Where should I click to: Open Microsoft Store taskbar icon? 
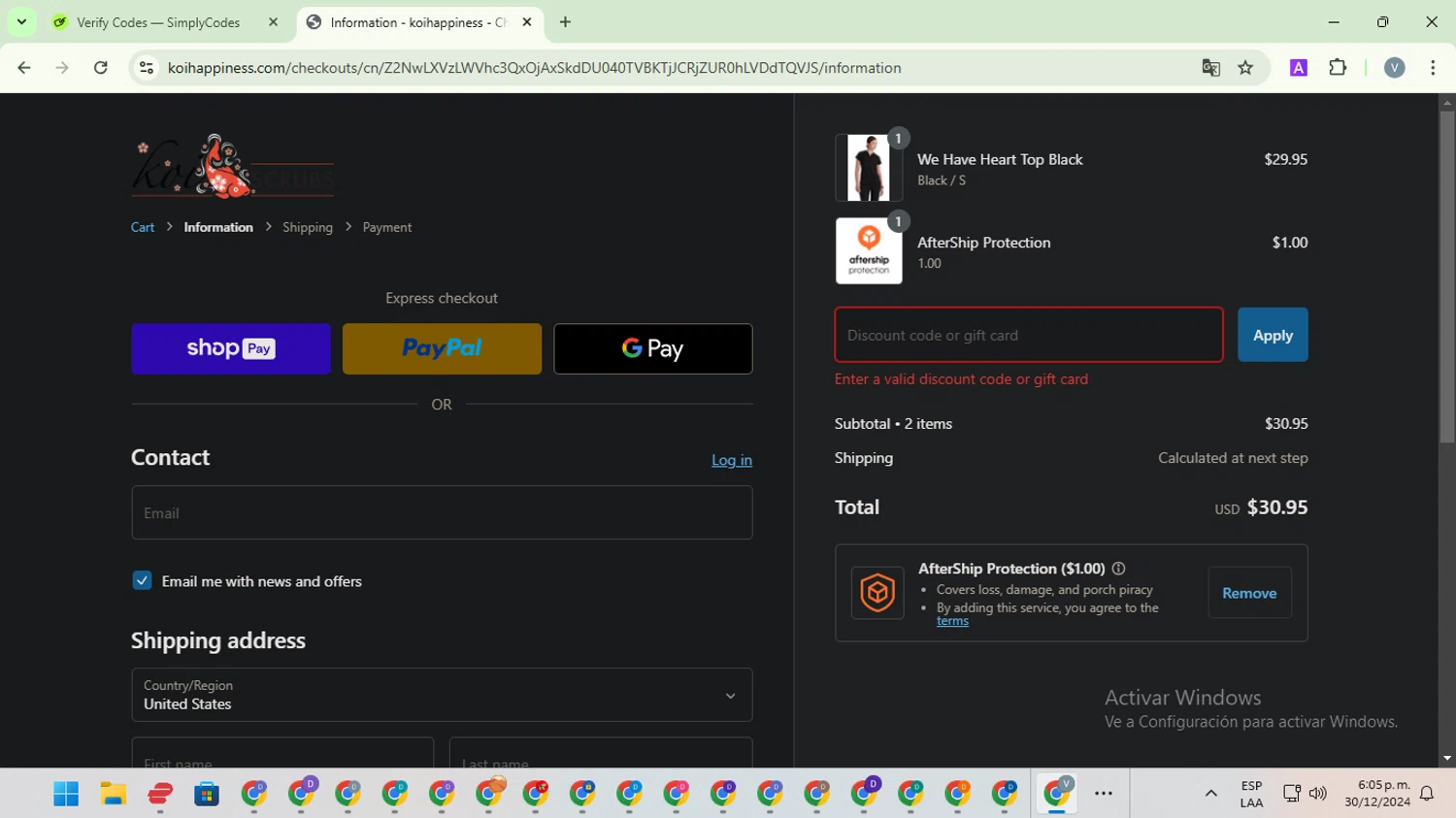(x=207, y=794)
